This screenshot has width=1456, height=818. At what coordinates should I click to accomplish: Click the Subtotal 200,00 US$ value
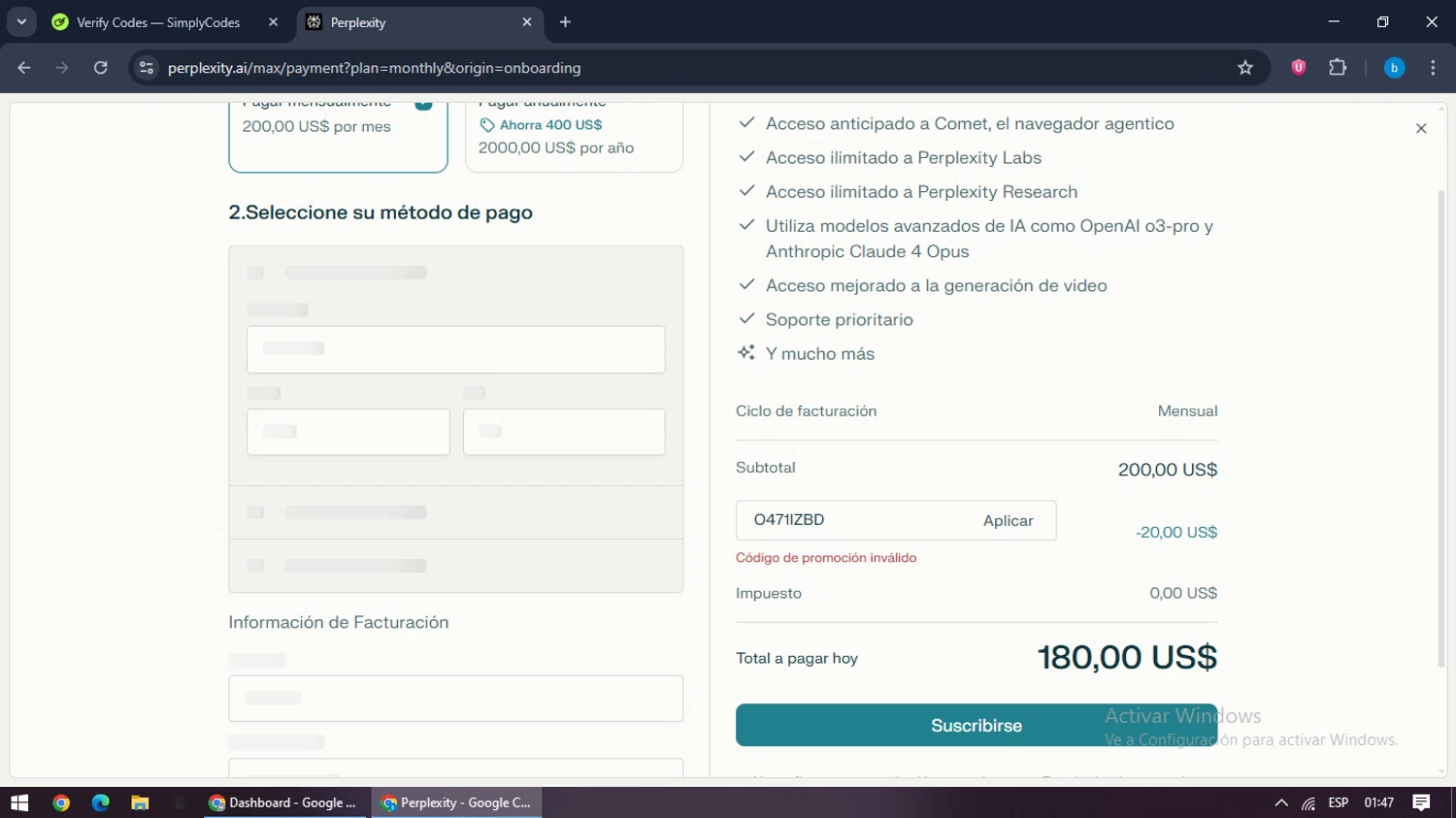(1168, 470)
